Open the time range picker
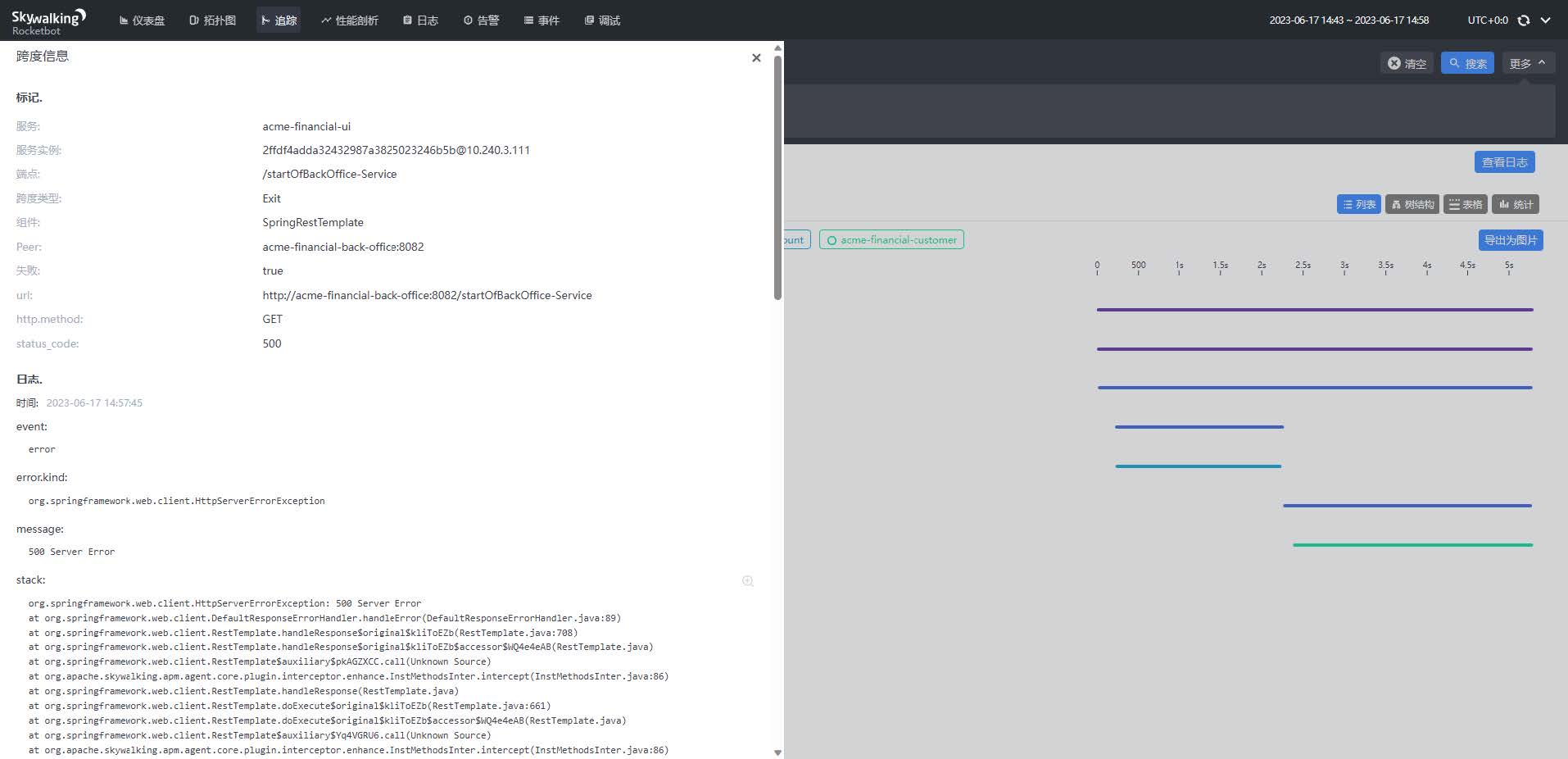The height and width of the screenshot is (759, 1568). tap(1348, 20)
